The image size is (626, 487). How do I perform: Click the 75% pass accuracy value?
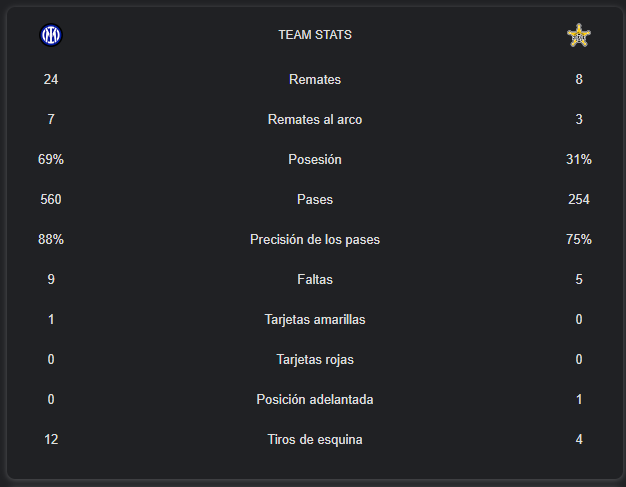pyautogui.click(x=579, y=239)
